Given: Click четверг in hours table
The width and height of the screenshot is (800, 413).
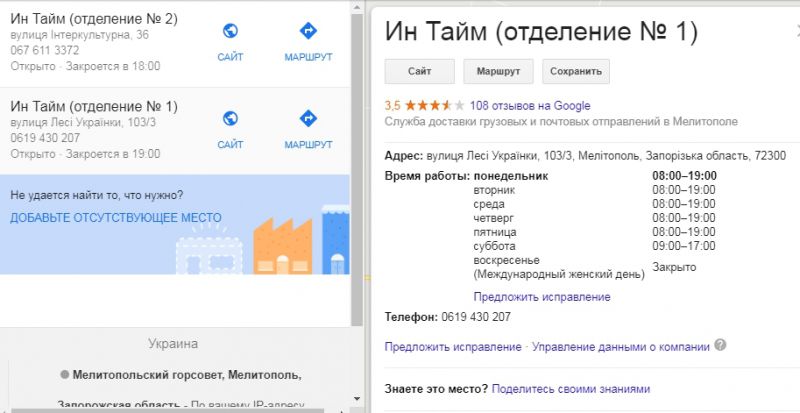Looking at the screenshot, I should (x=493, y=218).
